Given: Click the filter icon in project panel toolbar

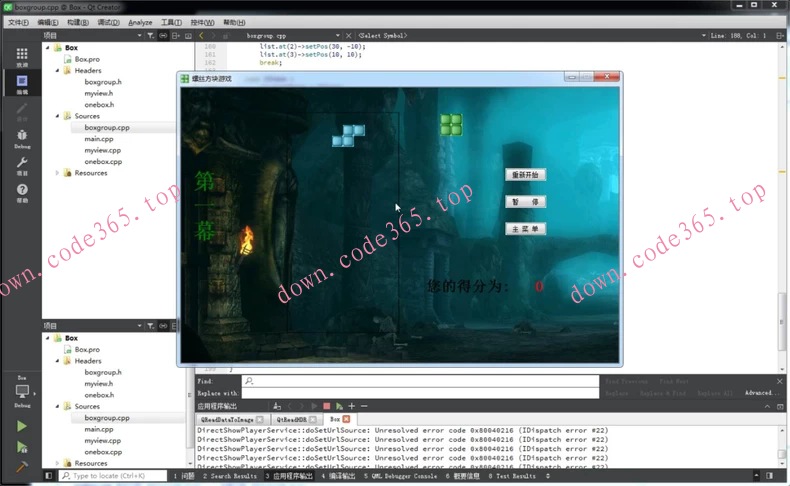Looking at the screenshot, I should click(x=151, y=36).
